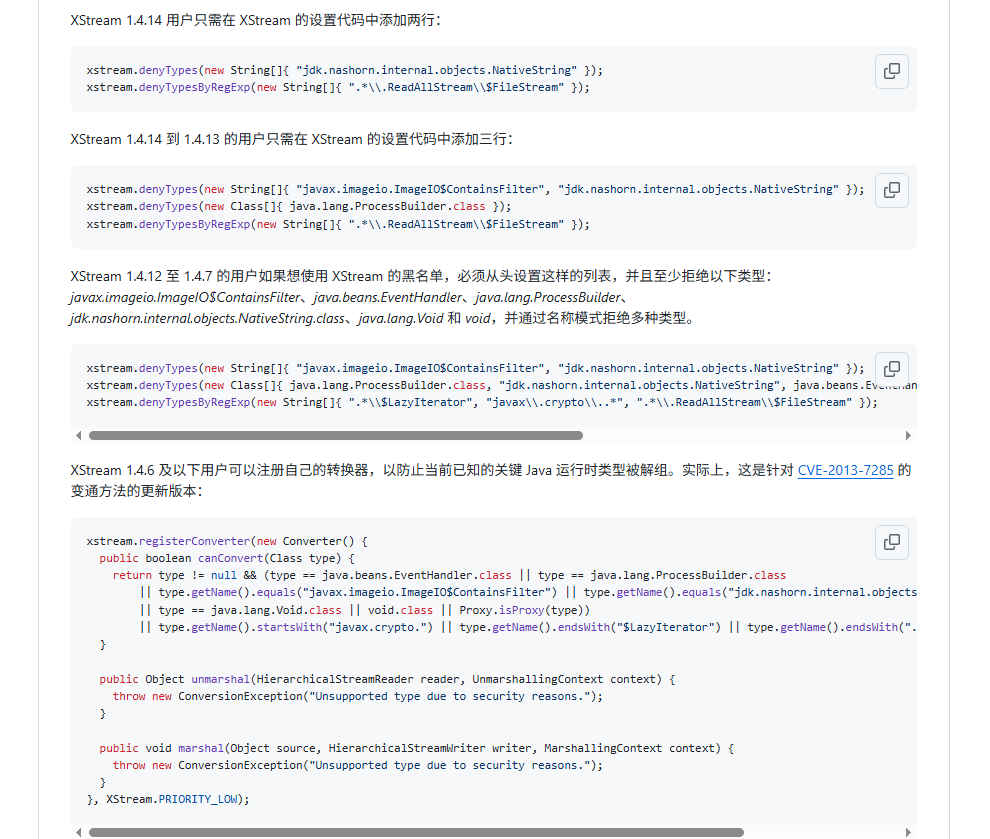Click the code line '}, XStream.PRIORITY_LOW);'
This screenshot has width=990, height=839.
[168, 799]
